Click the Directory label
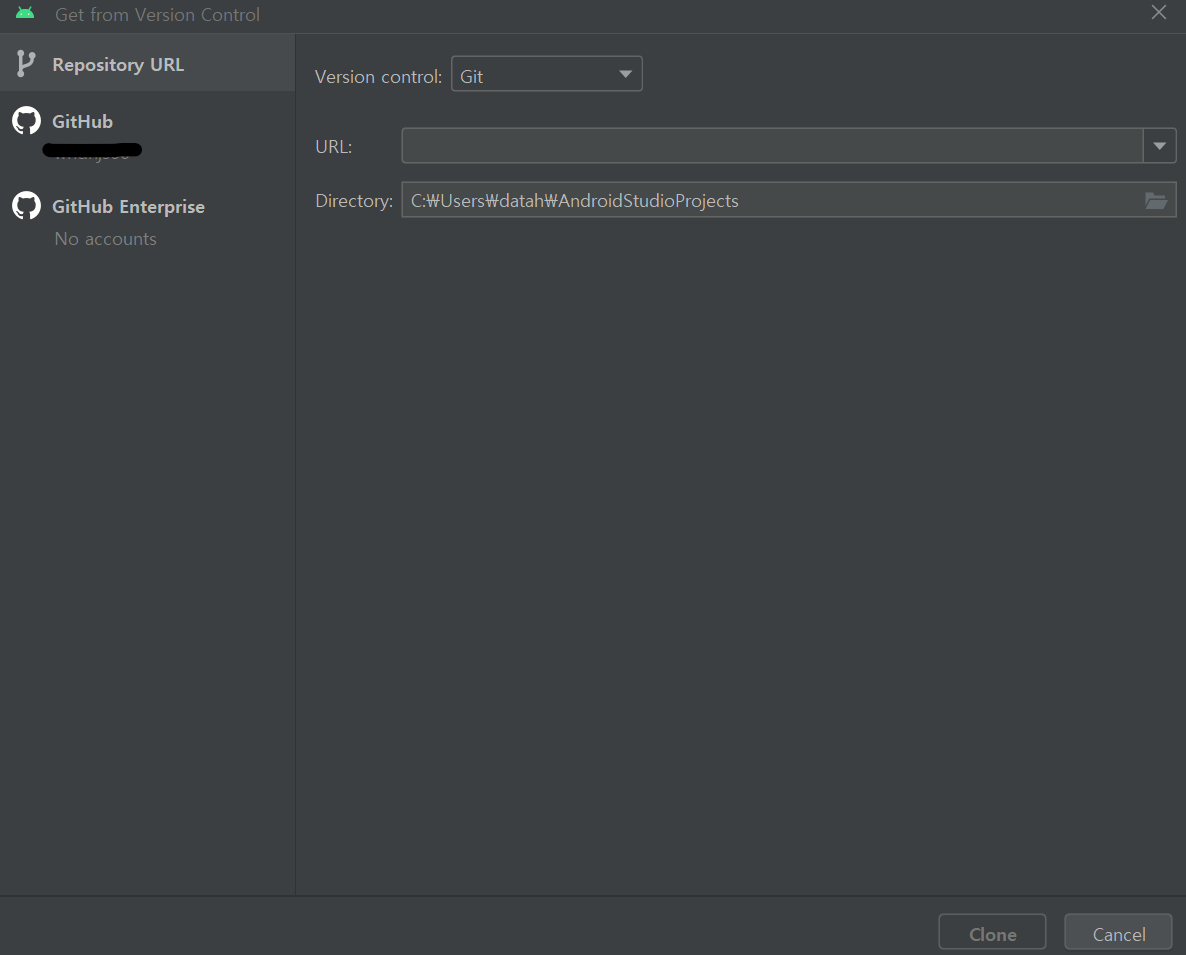The height and width of the screenshot is (955, 1186). tap(354, 200)
